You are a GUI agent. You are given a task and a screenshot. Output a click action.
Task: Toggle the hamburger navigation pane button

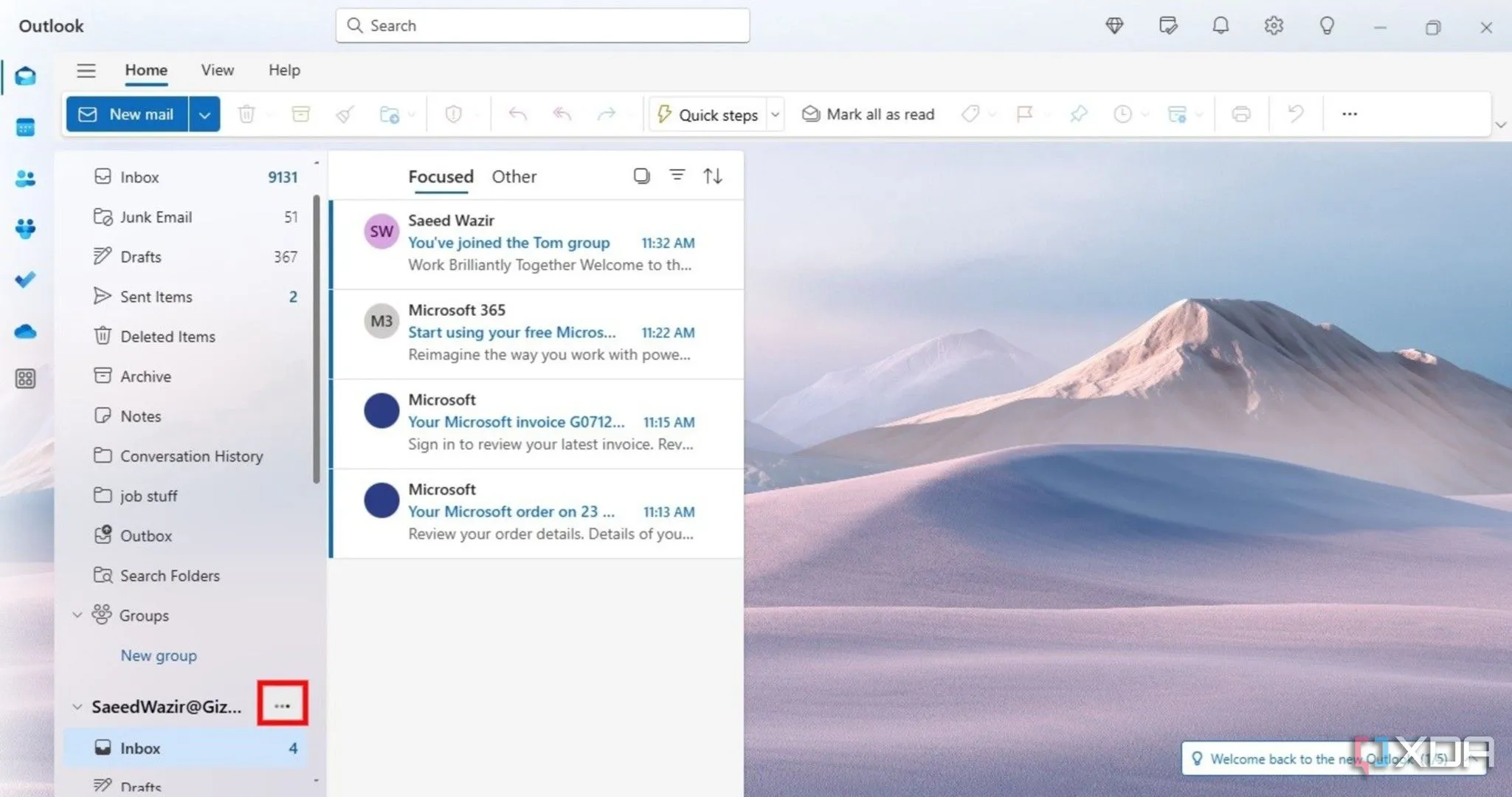(86, 70)
